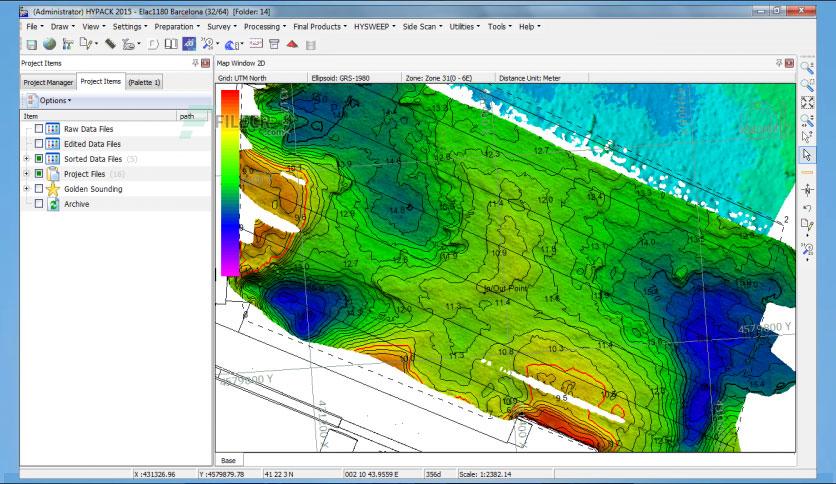
Task: Open the HYSWEEP menu
Action: (x=374, y=26)
